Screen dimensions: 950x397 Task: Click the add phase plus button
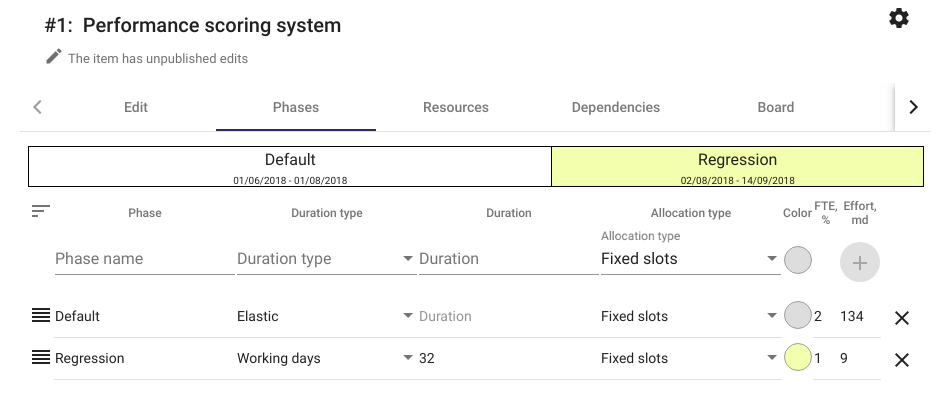coord(859,262)
